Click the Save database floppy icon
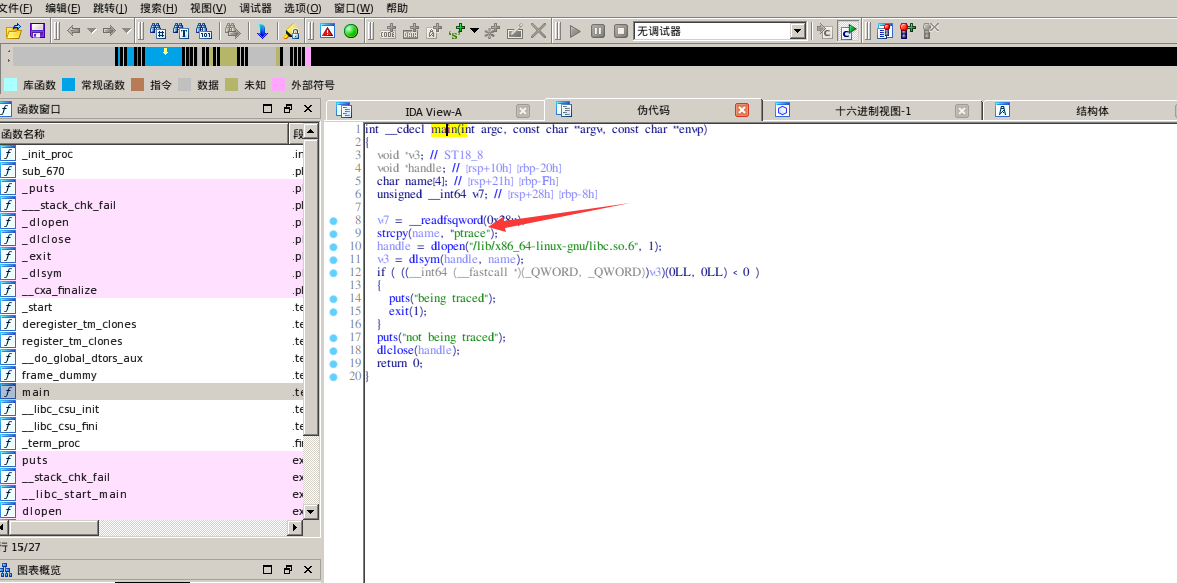The width and height of the screenshot is (1177, 583). click(x=37, y=31)
